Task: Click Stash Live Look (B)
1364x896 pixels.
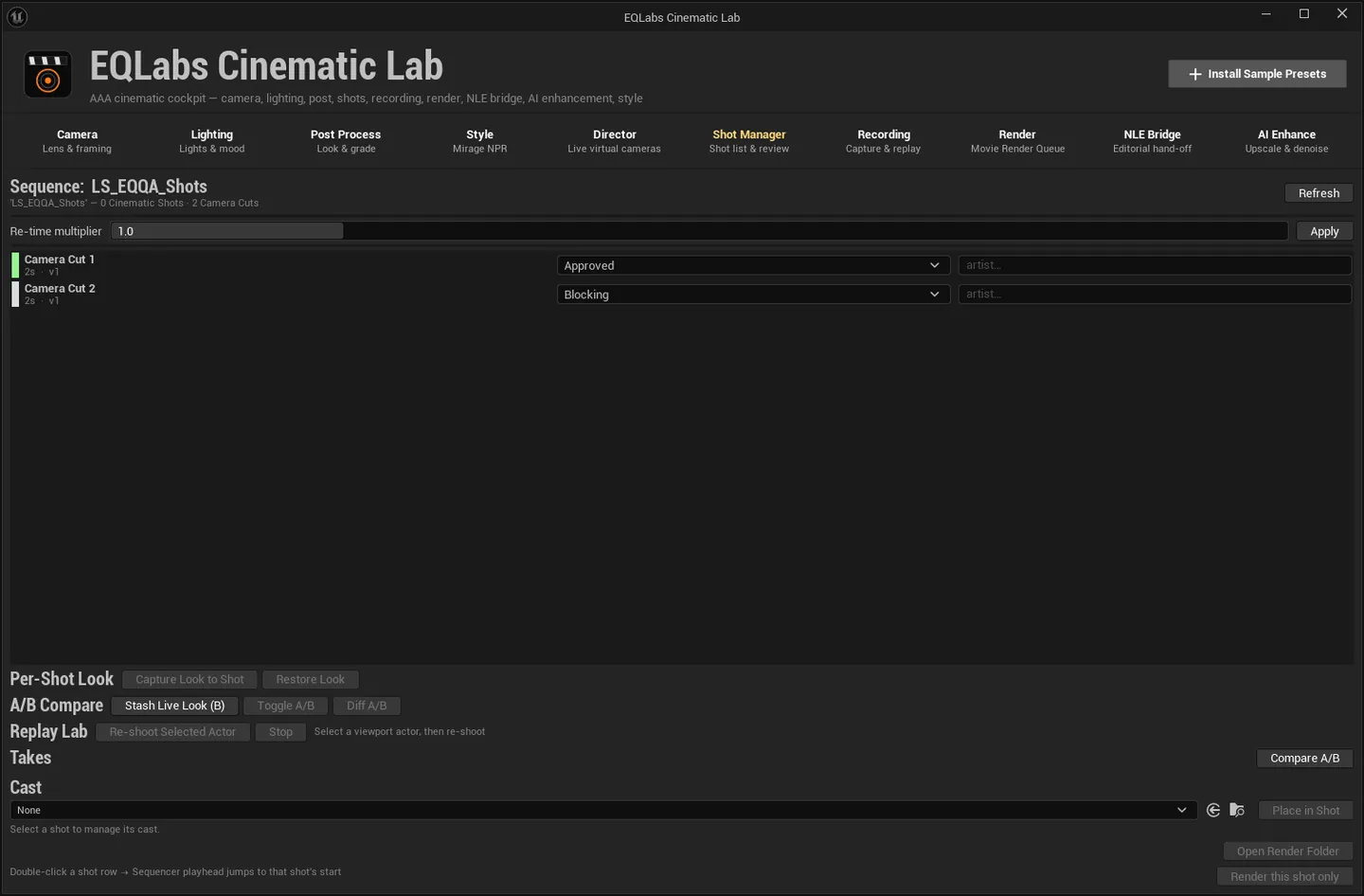Action: [x=175, y=706]
